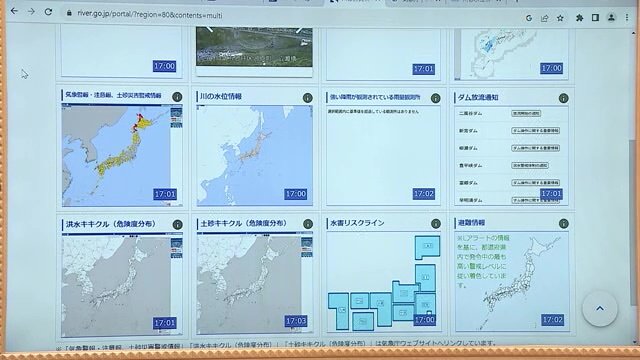640x360 pixels.
Task: Bookmark this page with the star
Action: [560, 18]
